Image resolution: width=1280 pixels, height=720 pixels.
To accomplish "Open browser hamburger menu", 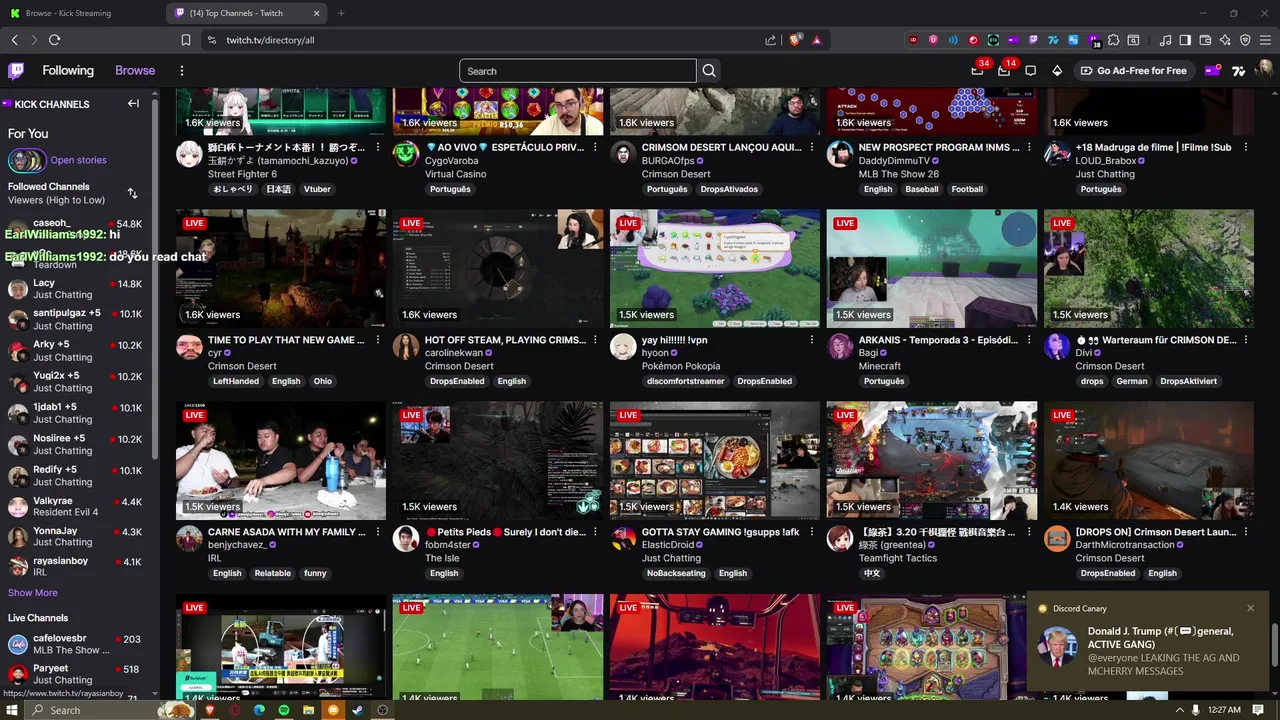I will 1265,40.
